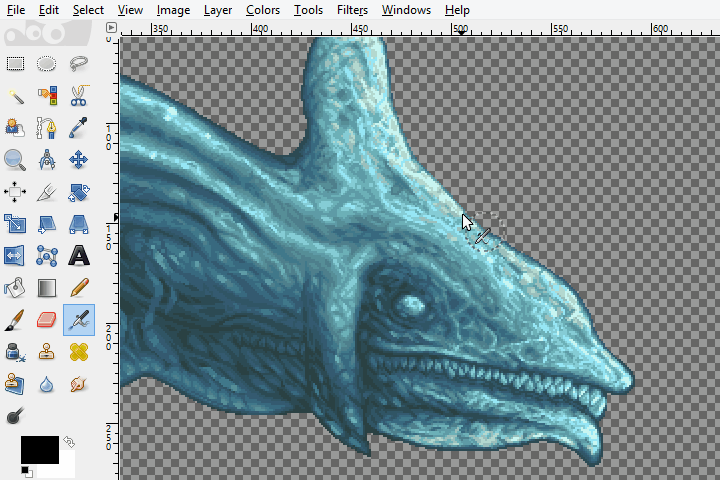Open the File menu
720x480 pixels.
pos(16,10)
